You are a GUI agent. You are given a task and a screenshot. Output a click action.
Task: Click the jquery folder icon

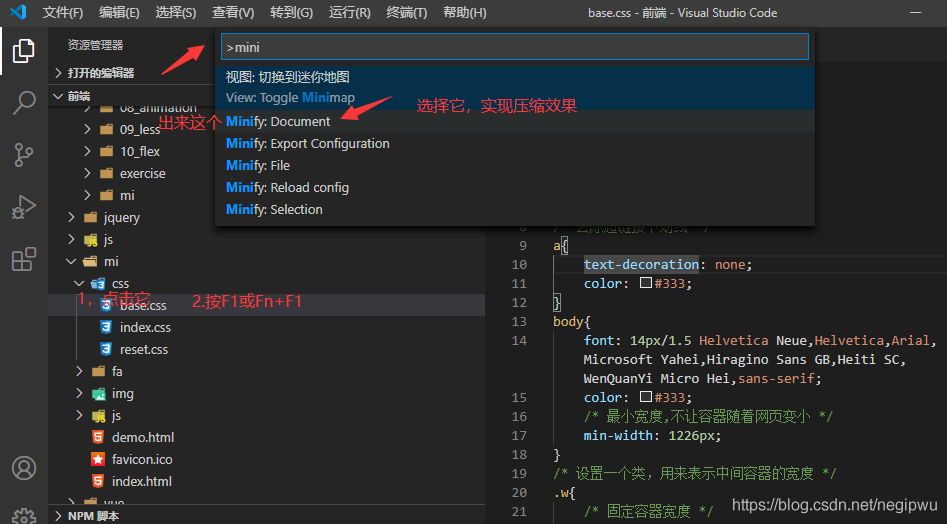[x=91, y=217]
